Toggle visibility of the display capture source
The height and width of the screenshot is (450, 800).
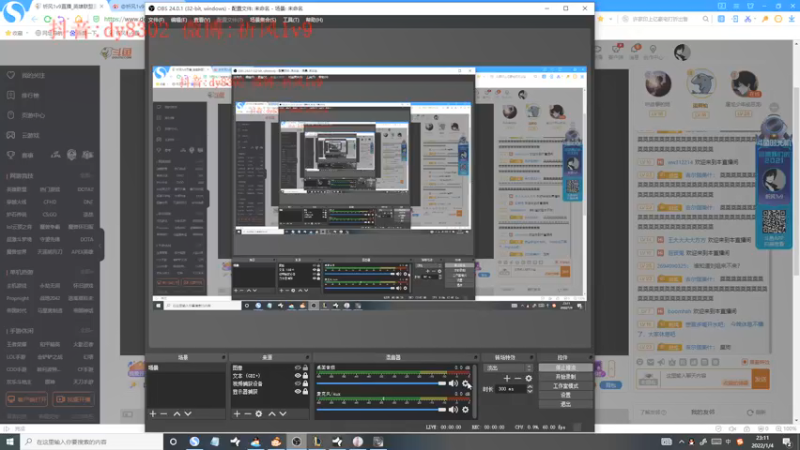pyautogui.click(x=297, y=391)
